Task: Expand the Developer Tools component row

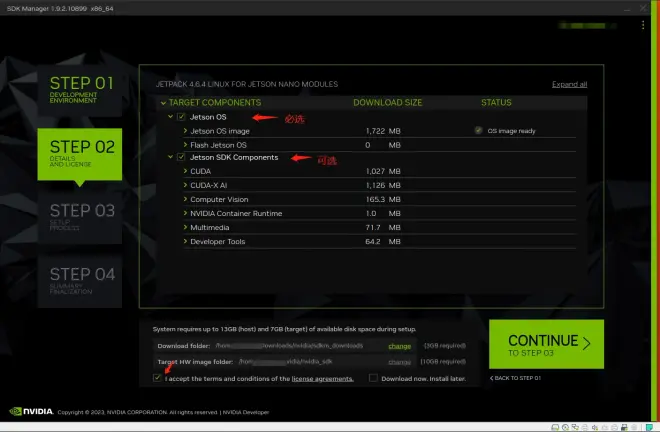Action: tap(185, 241)
